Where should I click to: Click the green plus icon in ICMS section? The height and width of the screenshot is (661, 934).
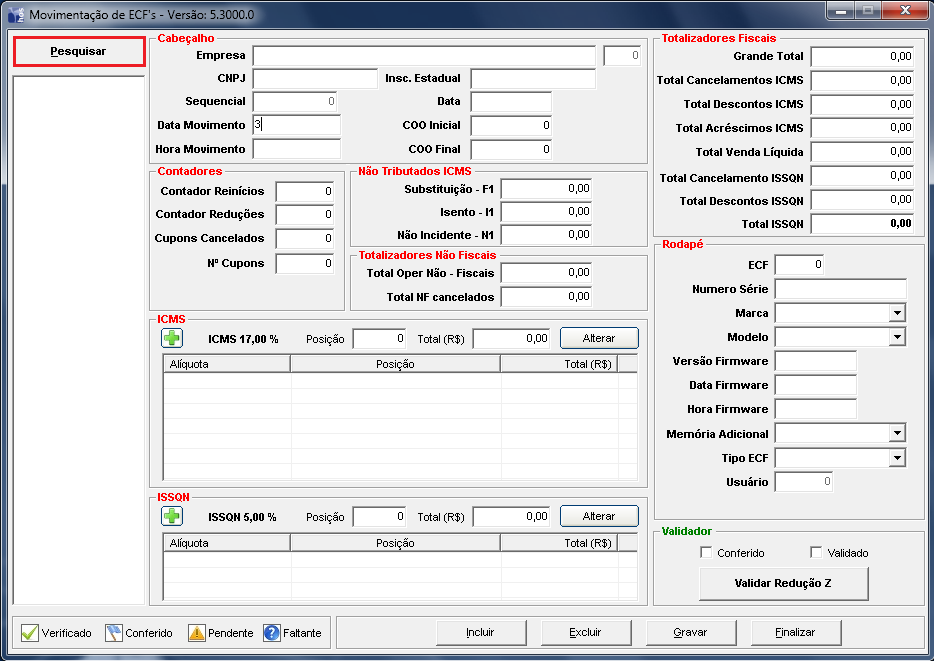click(x=172, y=338)
